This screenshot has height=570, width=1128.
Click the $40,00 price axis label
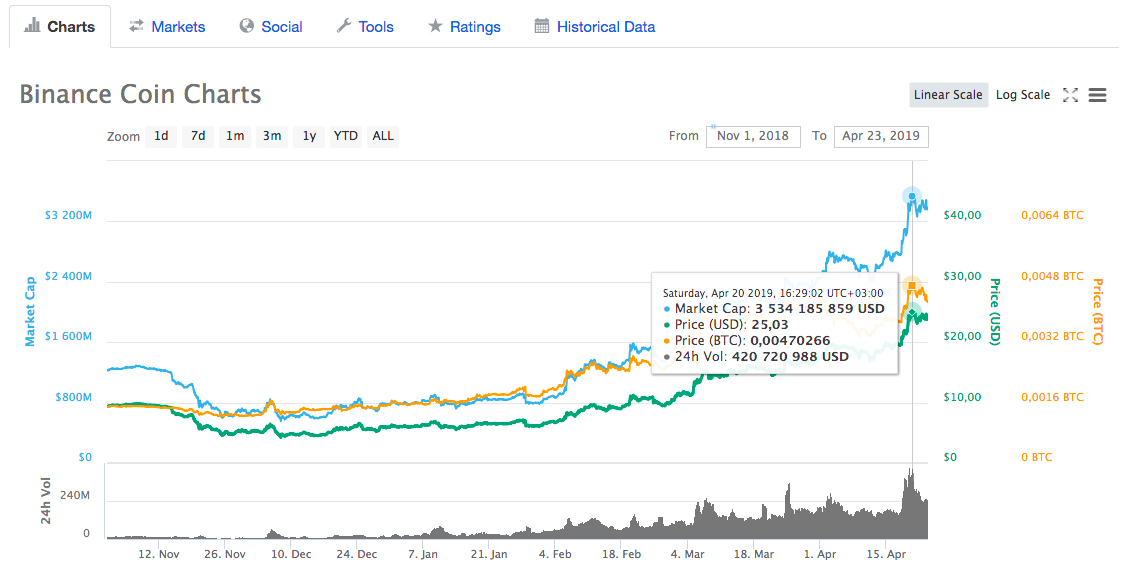point(963,215)
